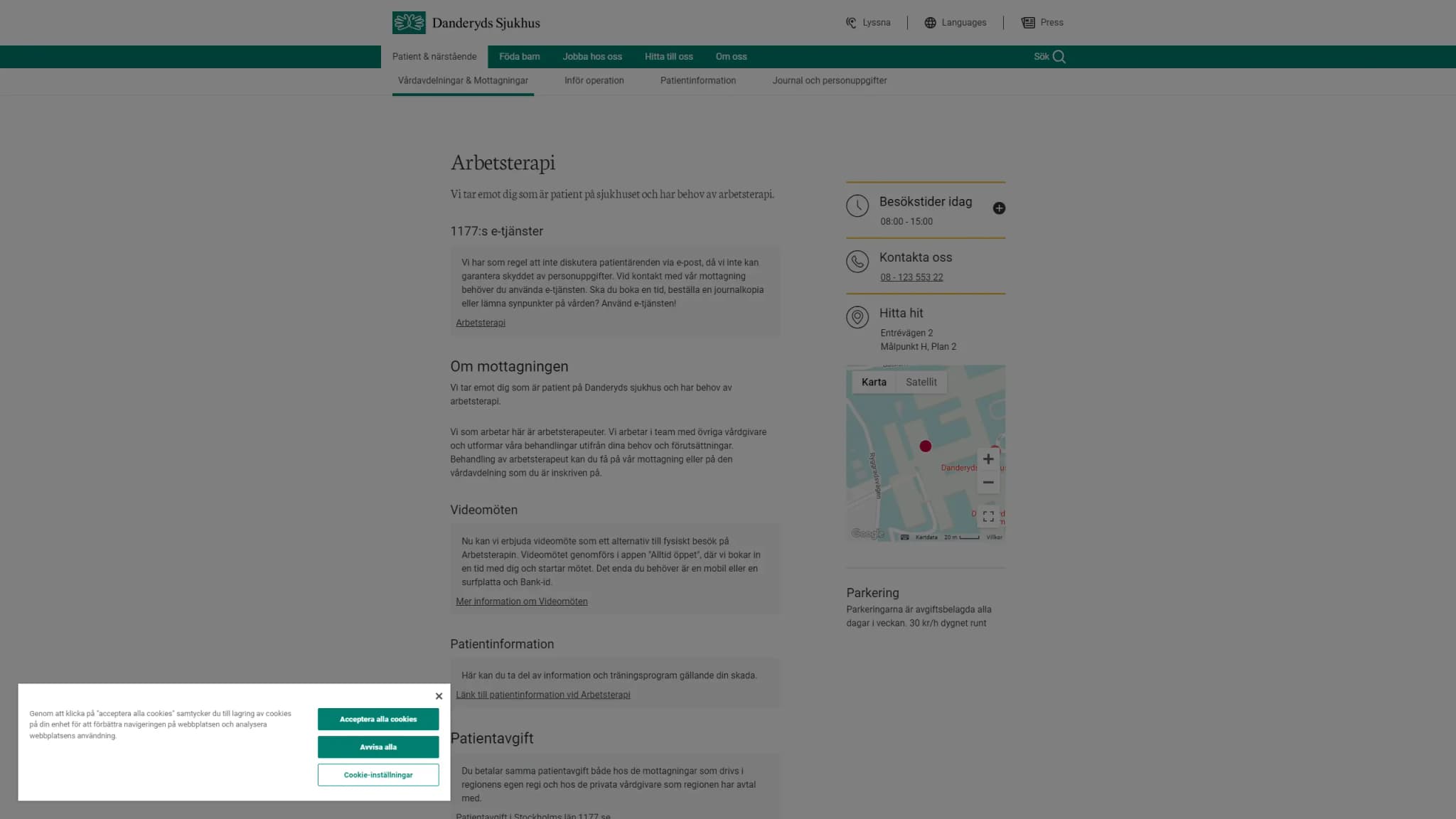Open Arbetsterapi e-tjänst link
The width and height of the screenshot is (1456, 819).
pos(481,323)
